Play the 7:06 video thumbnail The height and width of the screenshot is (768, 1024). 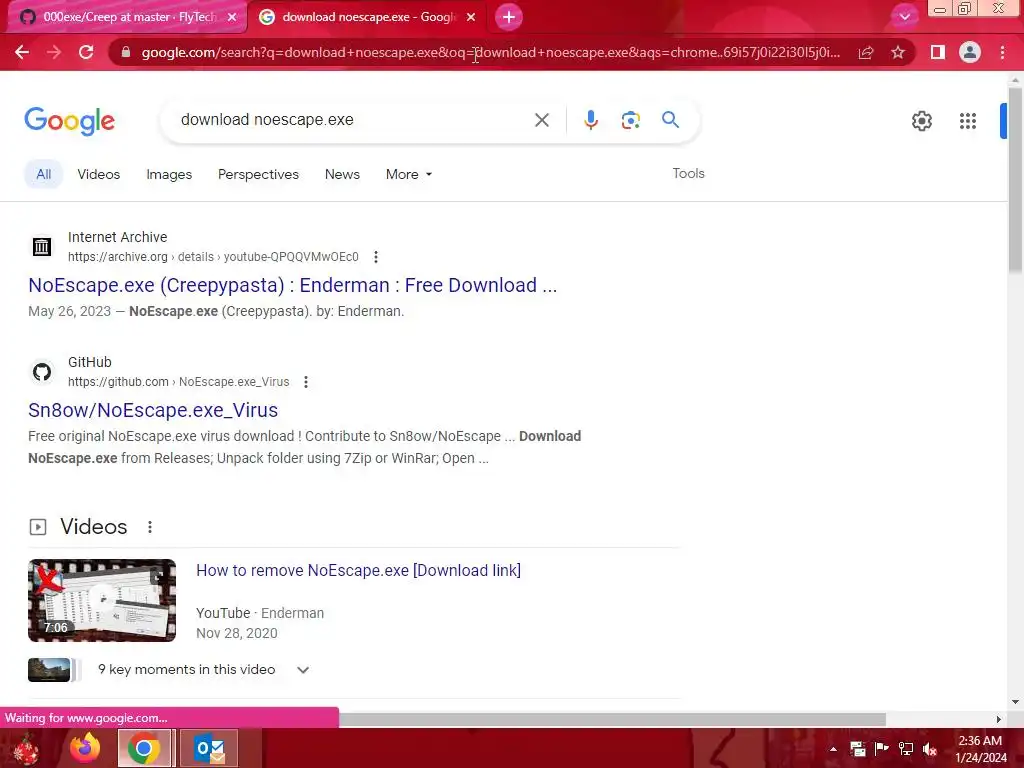point(102,600)
